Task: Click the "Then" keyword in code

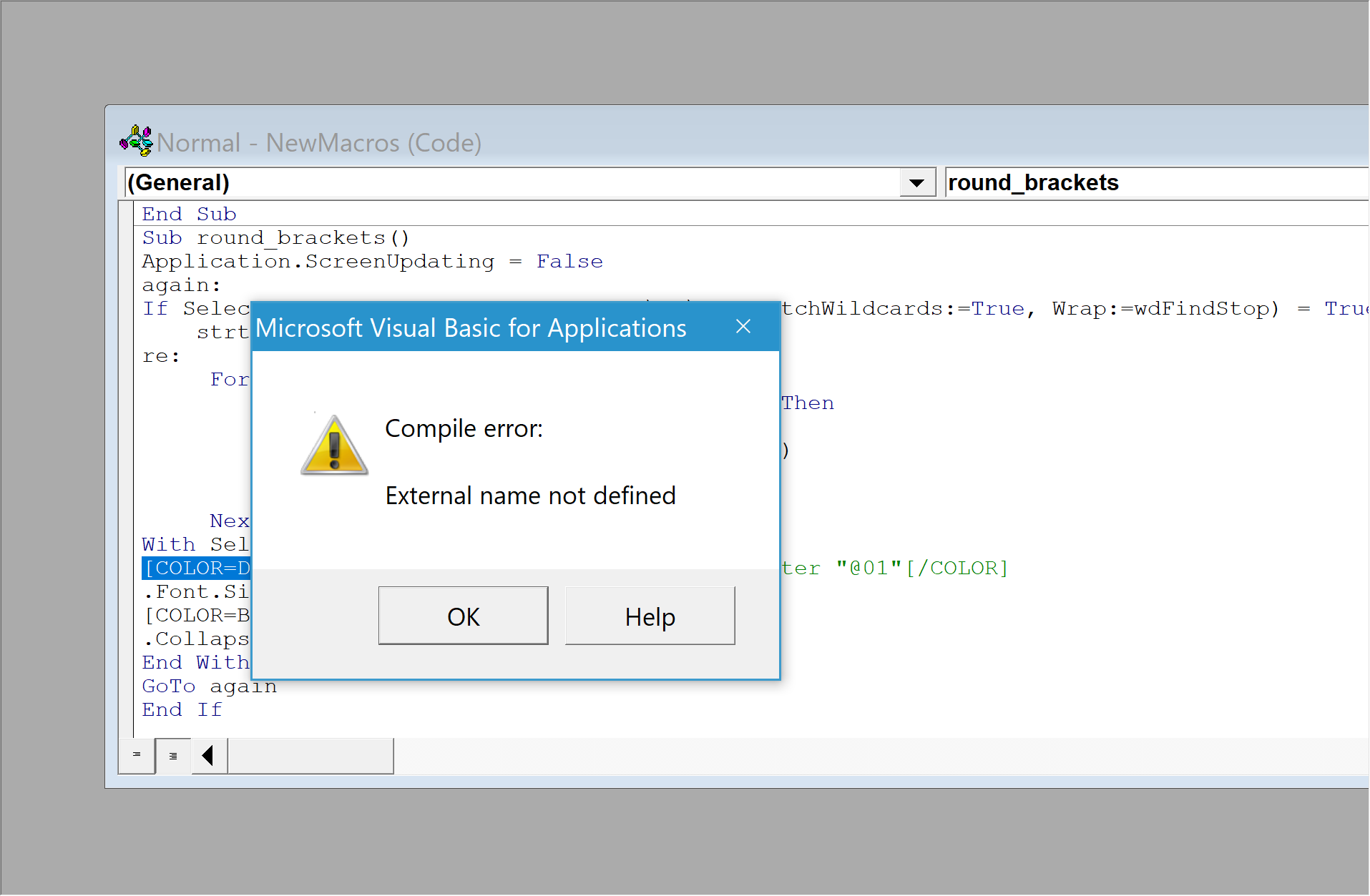Action: click(x=808, y=403)
